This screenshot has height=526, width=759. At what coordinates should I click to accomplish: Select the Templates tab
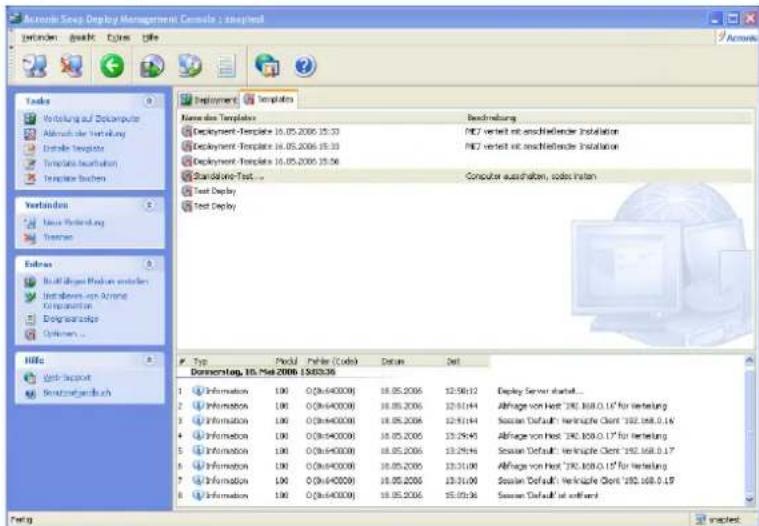click(269, 99)
